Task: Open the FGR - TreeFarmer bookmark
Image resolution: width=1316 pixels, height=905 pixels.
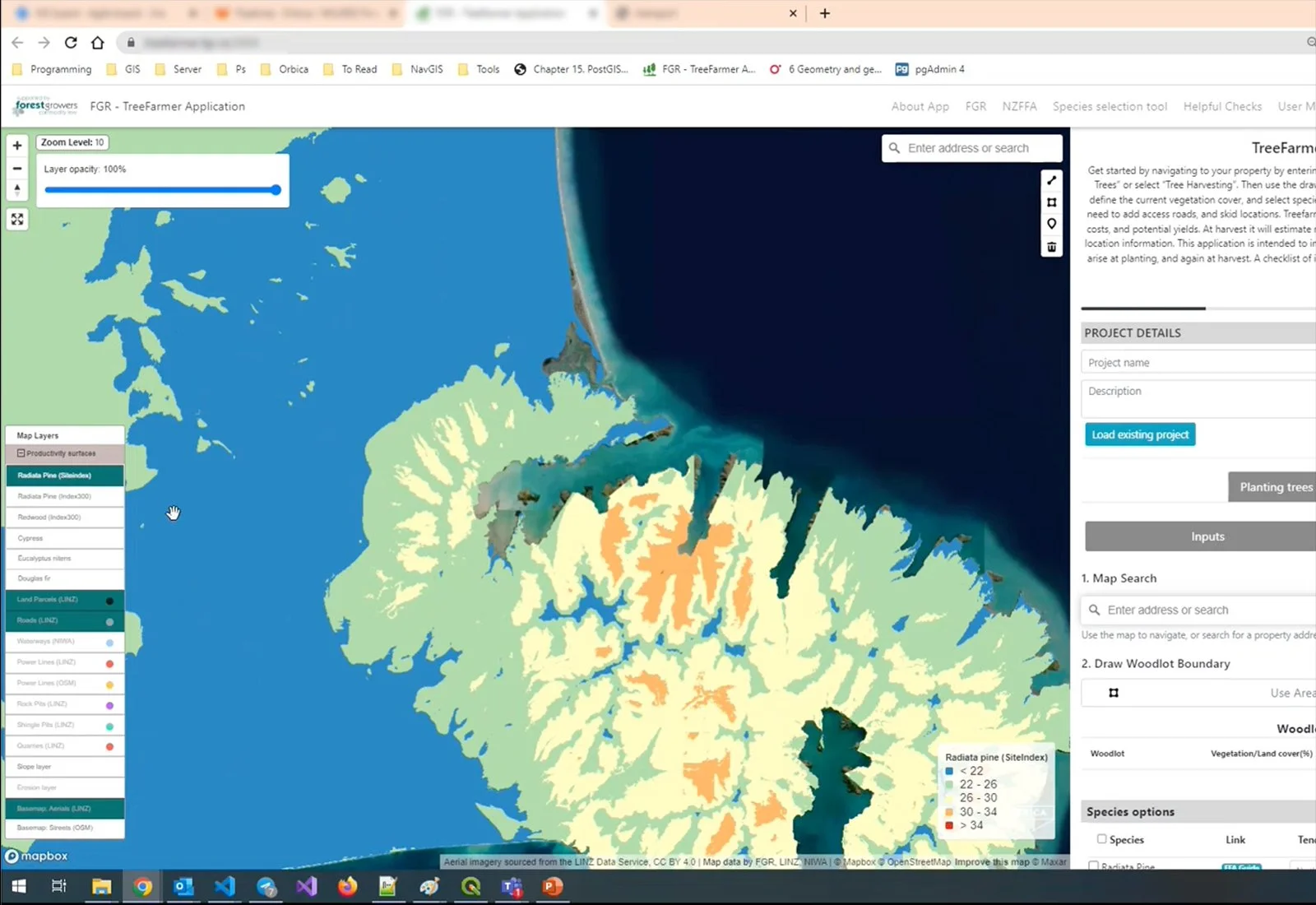Action: pyautogui.click(x=699, y=69)
